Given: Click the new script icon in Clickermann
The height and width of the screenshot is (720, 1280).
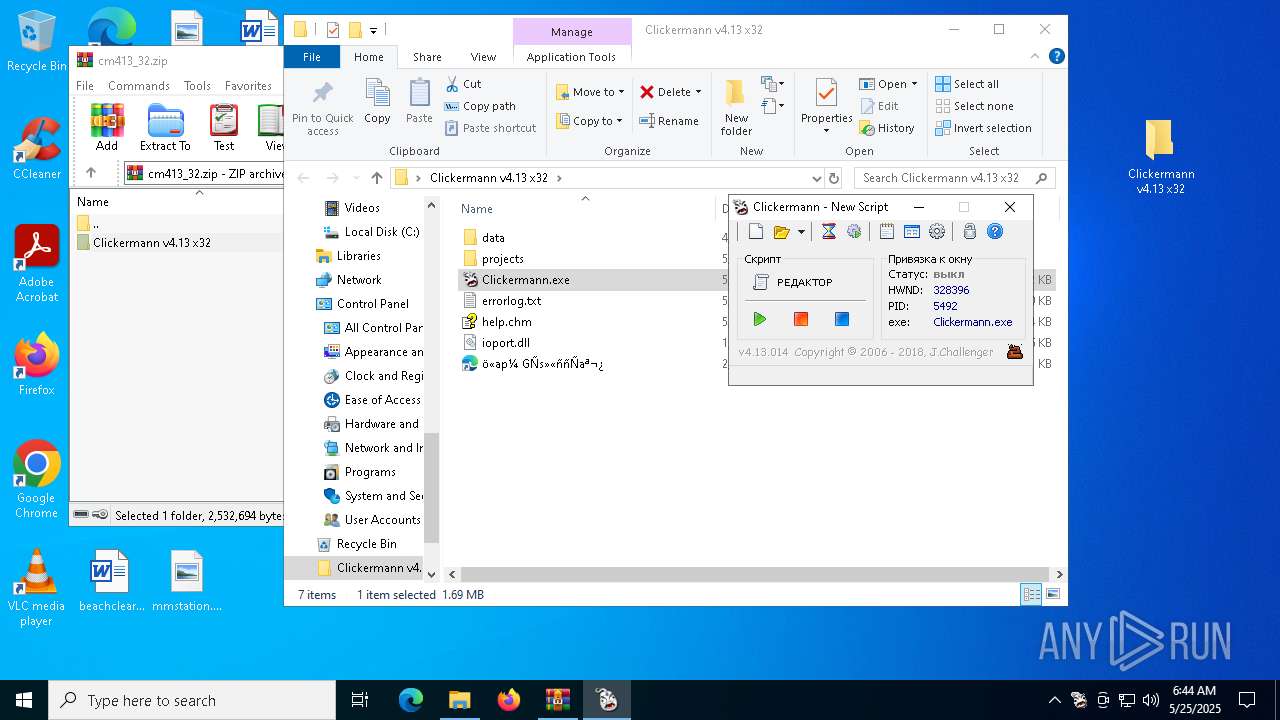Looking at the screenshot, I should click(x=756, y=232).
